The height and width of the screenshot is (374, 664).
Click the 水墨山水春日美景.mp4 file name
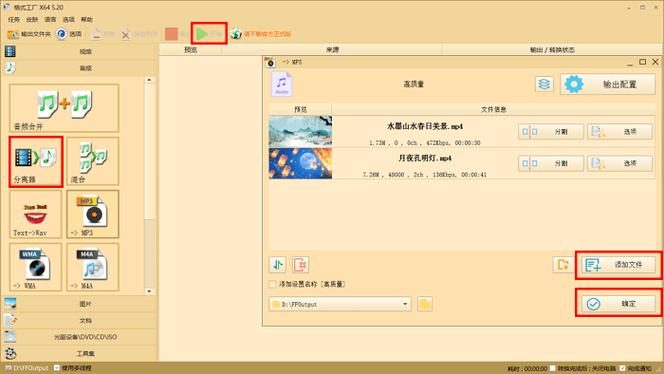[425, 126]
